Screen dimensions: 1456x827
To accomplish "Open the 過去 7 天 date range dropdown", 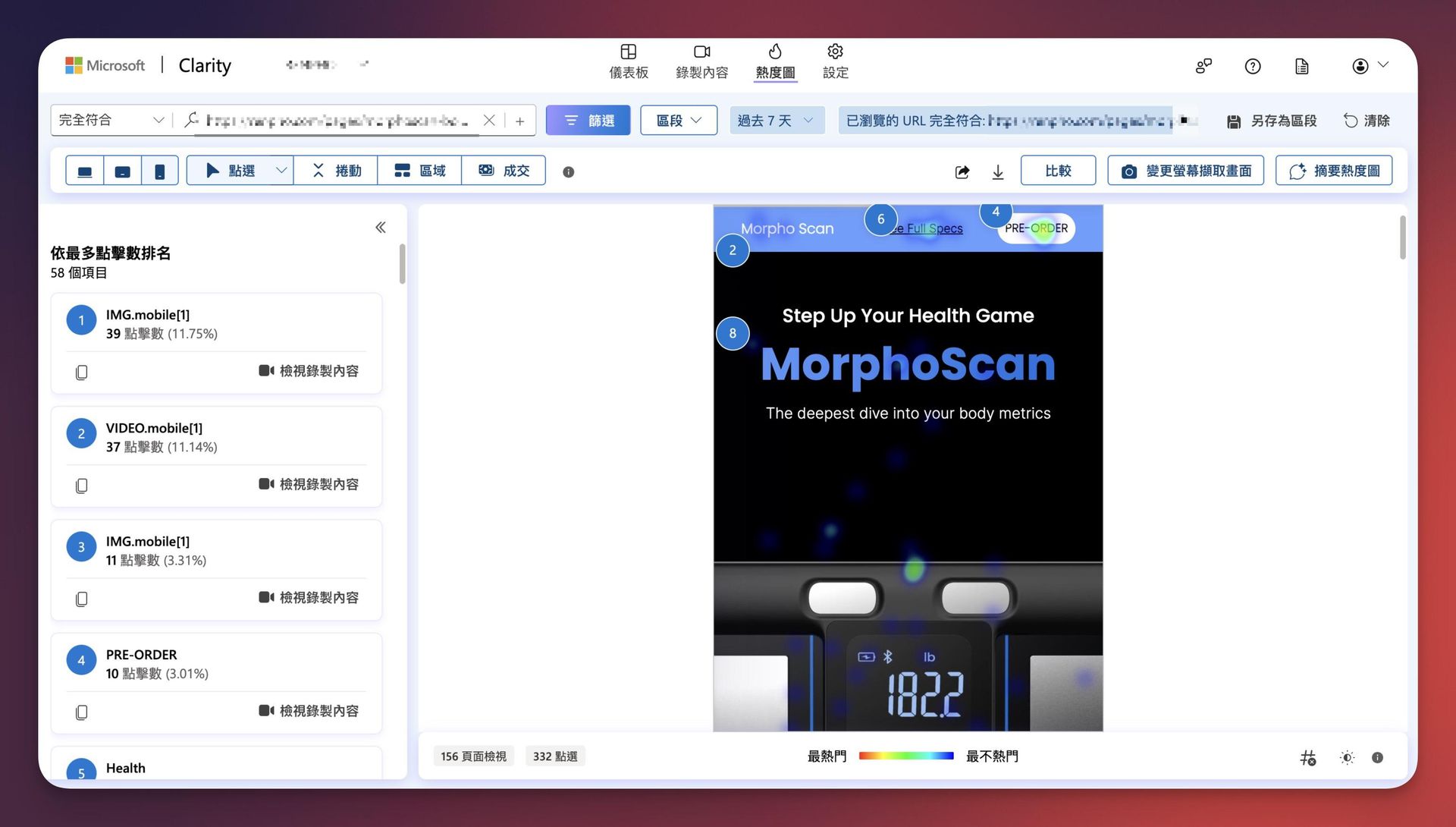I will pos(776,121).
